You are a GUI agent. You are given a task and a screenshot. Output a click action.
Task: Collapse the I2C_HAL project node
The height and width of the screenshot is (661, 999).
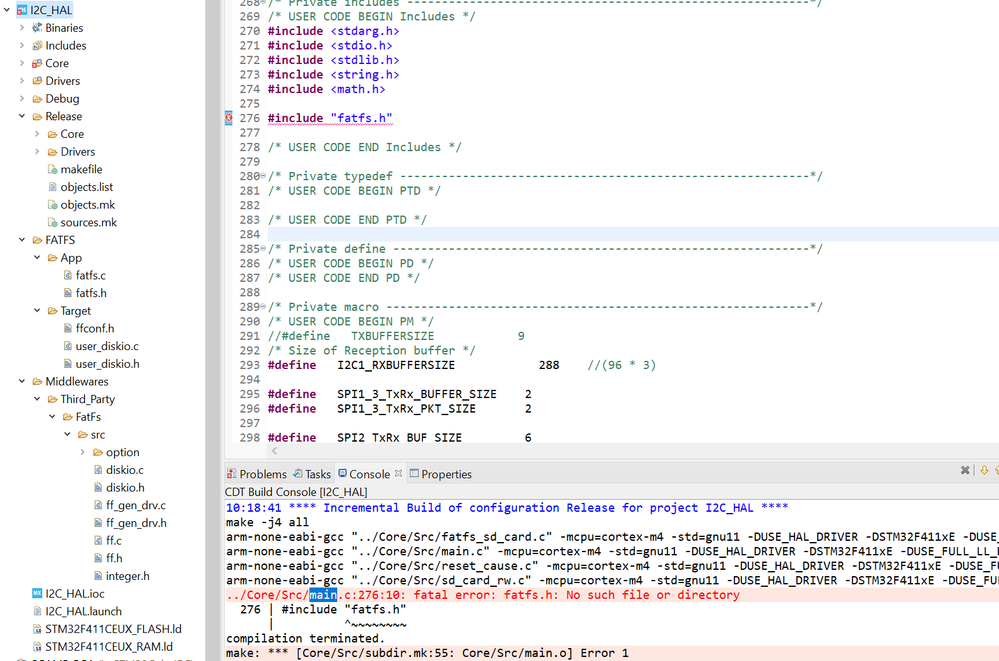[7, 10]
